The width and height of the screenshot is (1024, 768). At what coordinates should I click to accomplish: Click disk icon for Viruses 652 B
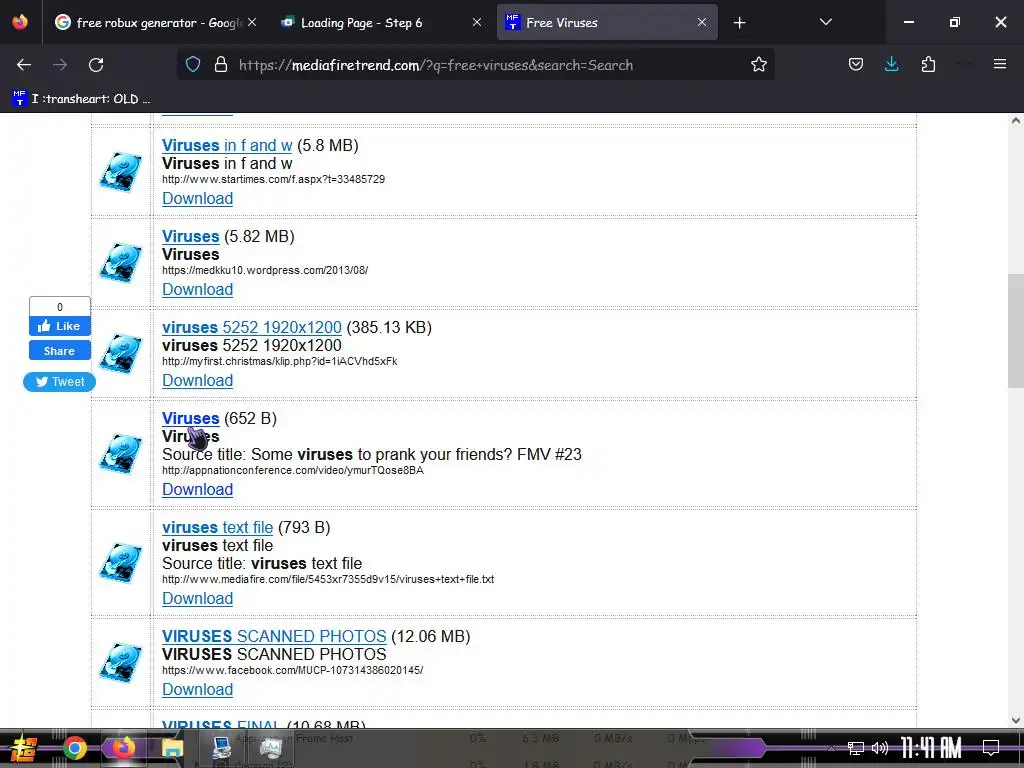tap(120, 453)
